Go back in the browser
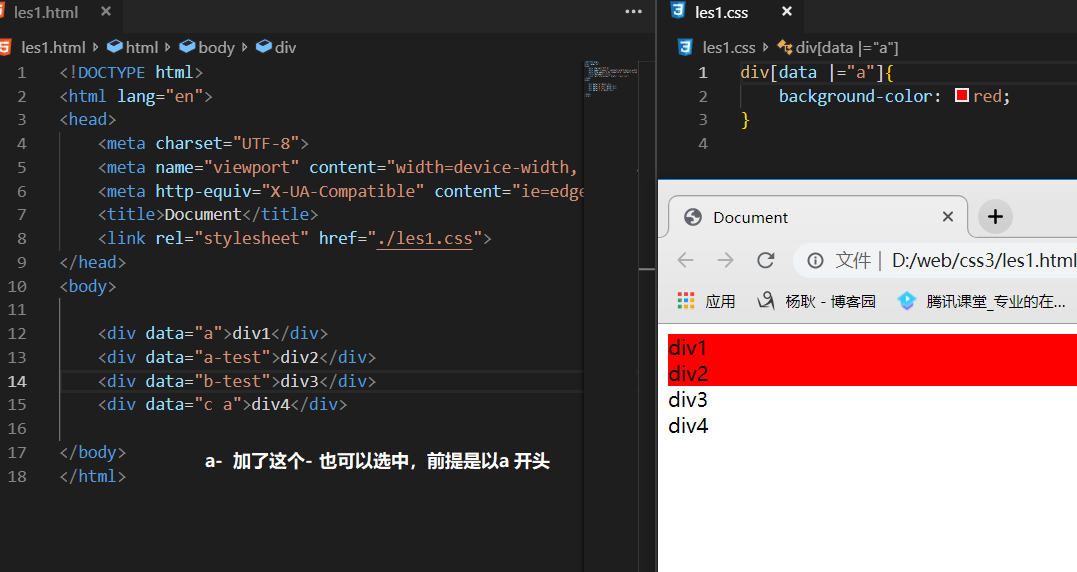Image resolution: width=1077 pixels, height=572 pixels. tap(685, 260)
